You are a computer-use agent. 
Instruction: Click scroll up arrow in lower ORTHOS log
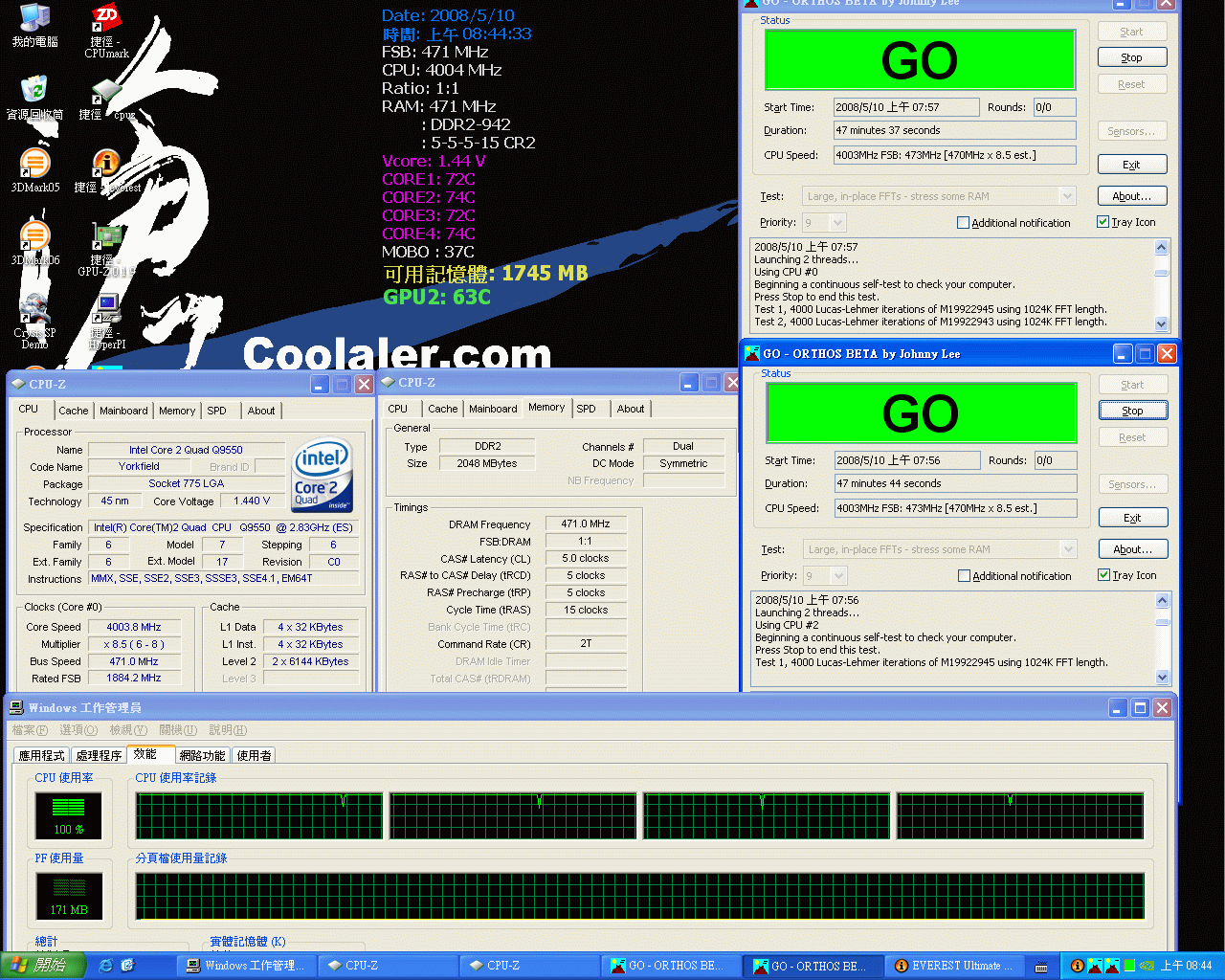[x=1163, y=601]
